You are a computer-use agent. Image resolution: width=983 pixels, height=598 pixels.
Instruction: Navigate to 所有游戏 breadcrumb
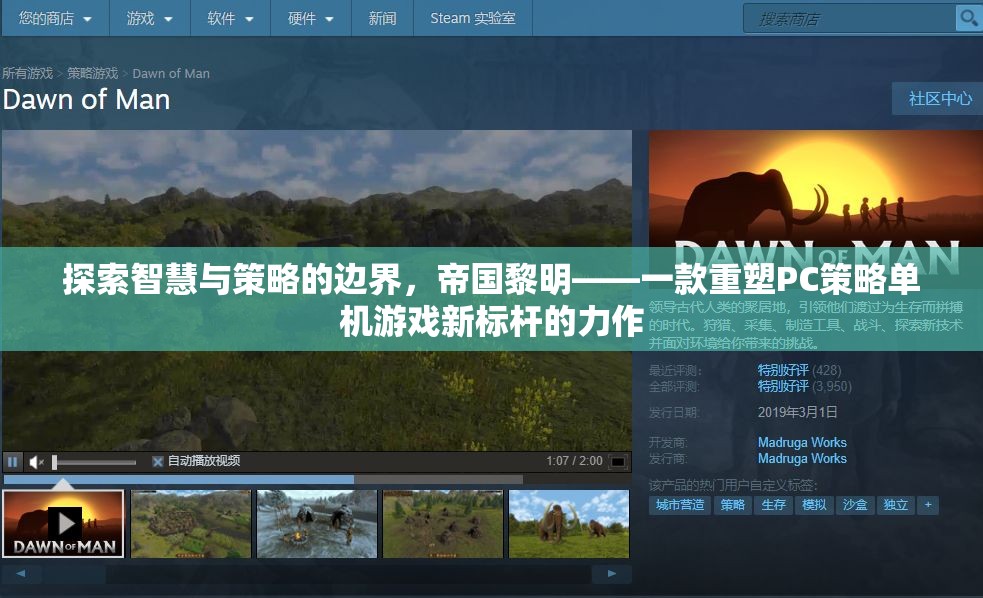point(28,73)
